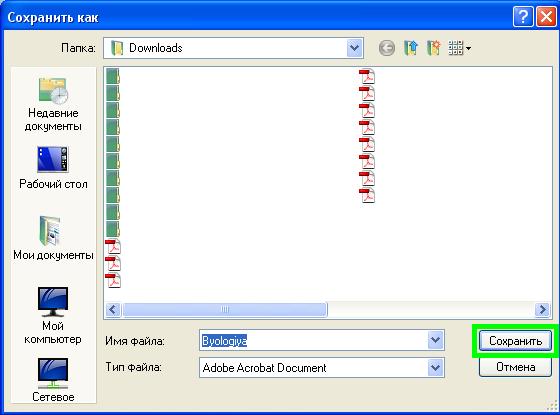Expand the Имя файла dropdown arrow

click(x=435, y=340)
